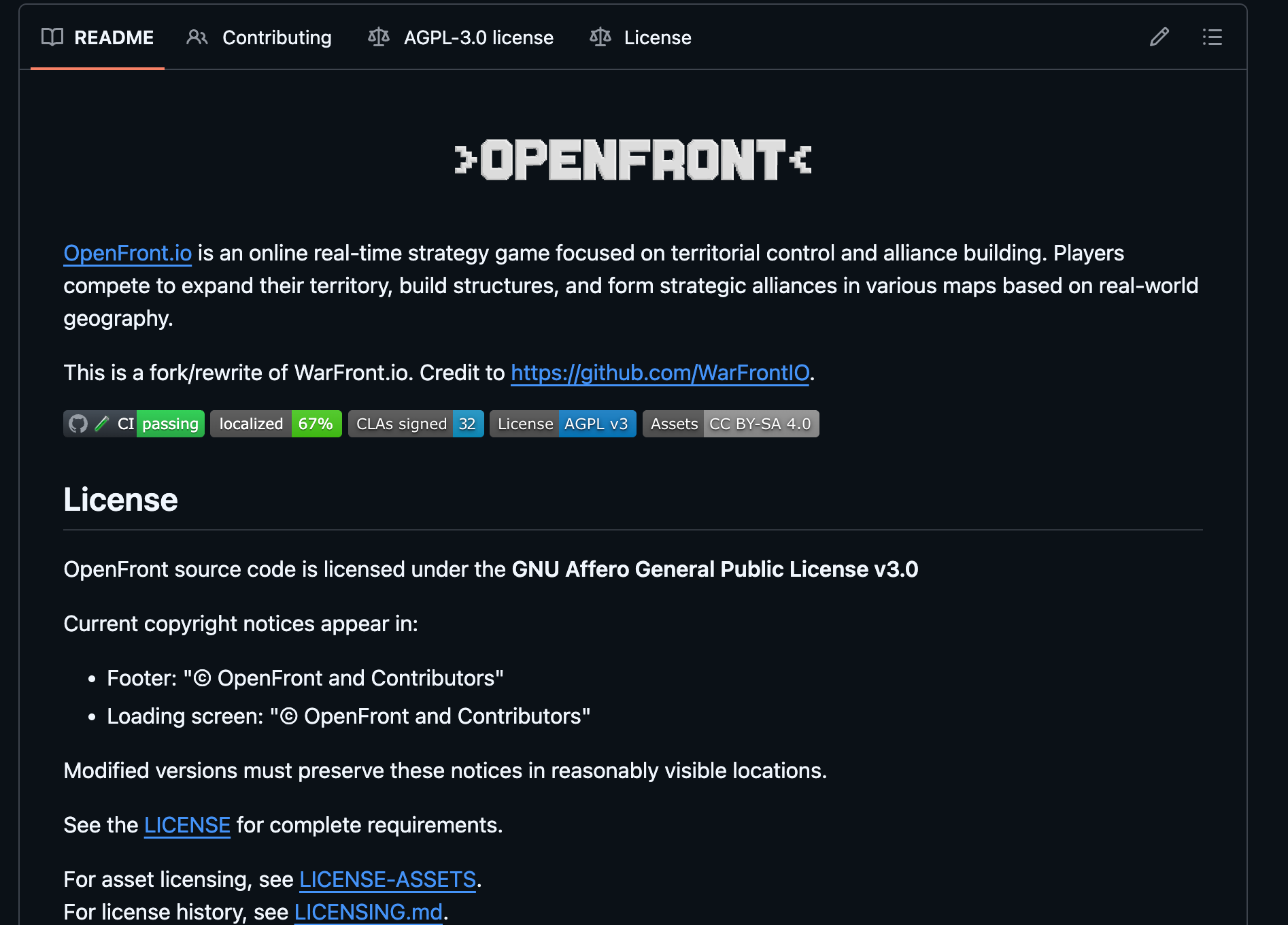The height and width of the screenshot is (925, 1288).
Task: Open the Assets CC BY-SA 4.0 badge
Action: (x=731, y=424)
